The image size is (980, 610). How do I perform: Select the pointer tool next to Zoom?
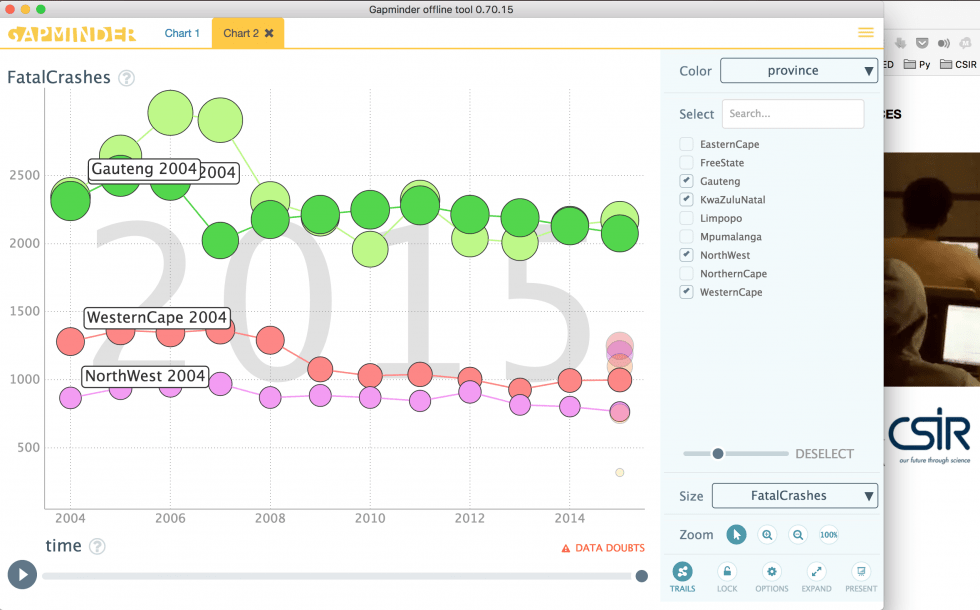(x=737, y=535)
